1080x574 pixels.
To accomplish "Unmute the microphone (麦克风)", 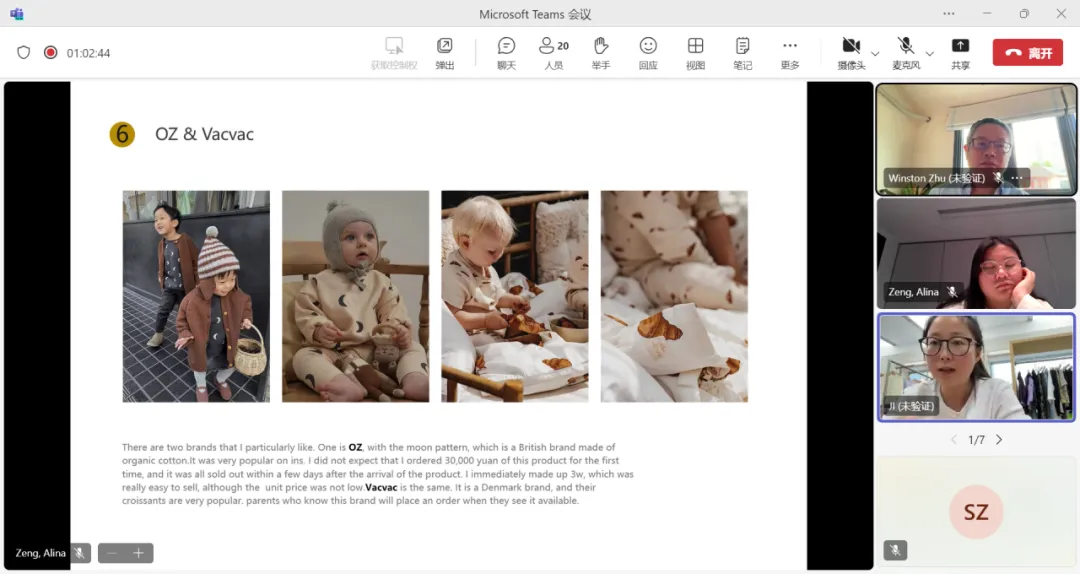I will pyautogui.click(x=906, y=53).
